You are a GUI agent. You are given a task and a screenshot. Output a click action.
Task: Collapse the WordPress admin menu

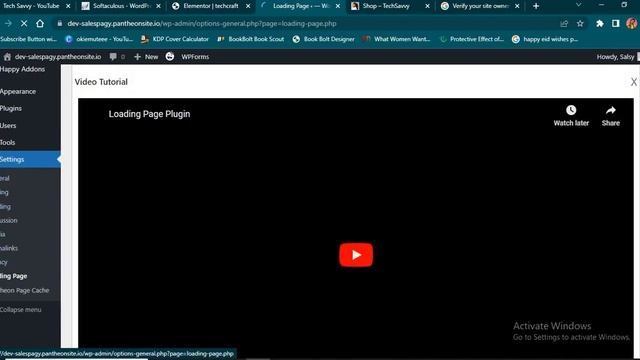coord(20,309)
